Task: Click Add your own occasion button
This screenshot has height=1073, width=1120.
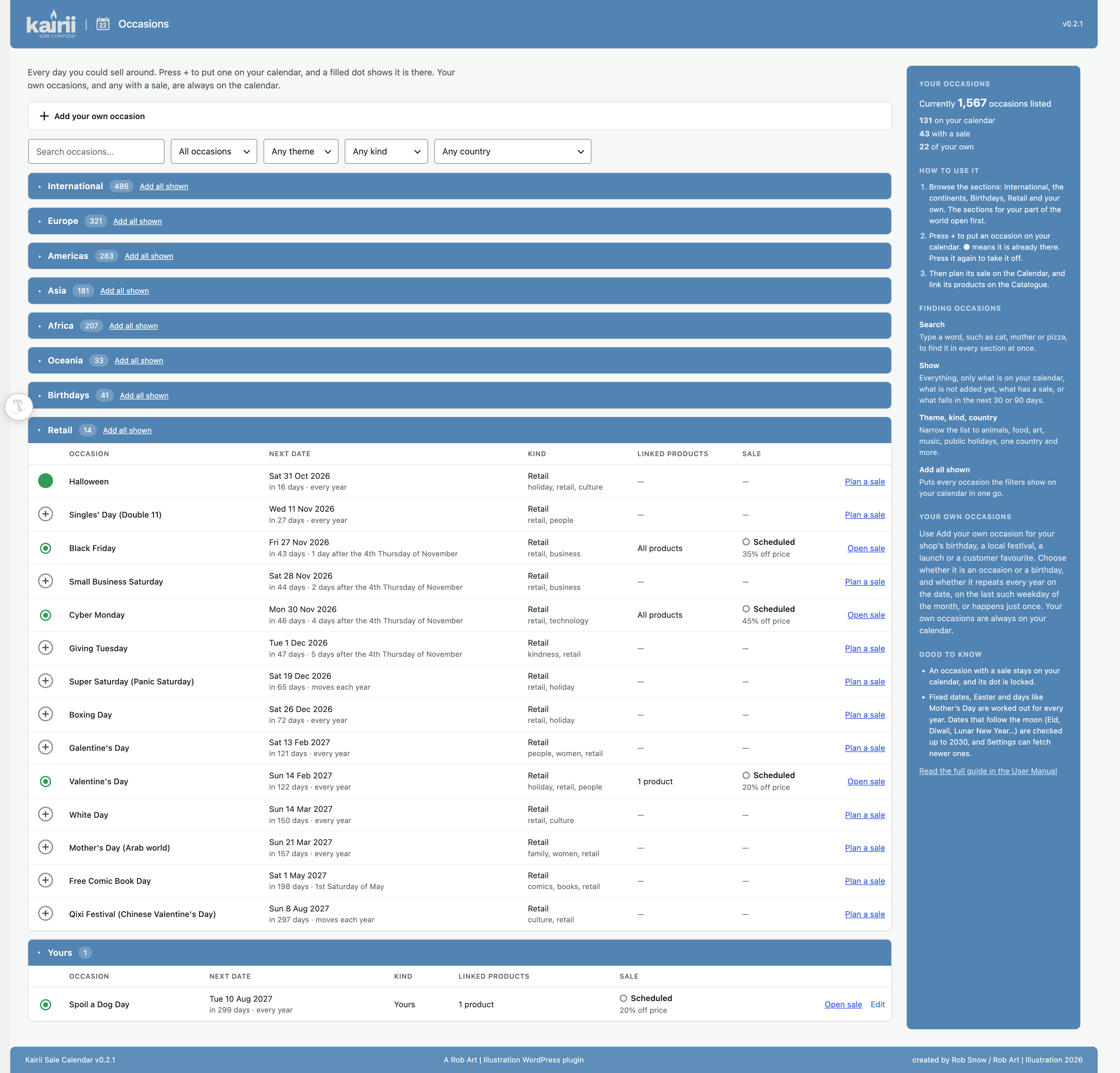Action: pyautogui.click(x=459, y=116)
